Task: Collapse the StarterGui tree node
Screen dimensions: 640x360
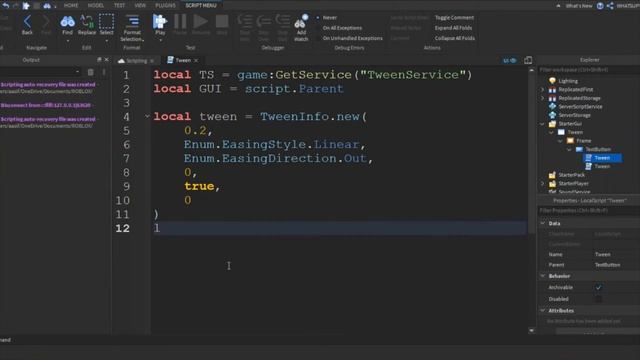Action: click(542, 124)
